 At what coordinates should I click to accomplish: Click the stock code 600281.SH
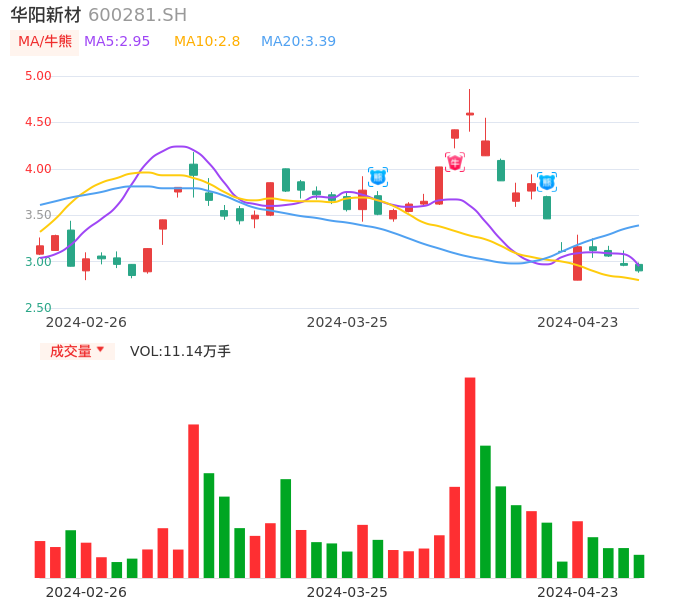tap(137, 15)
